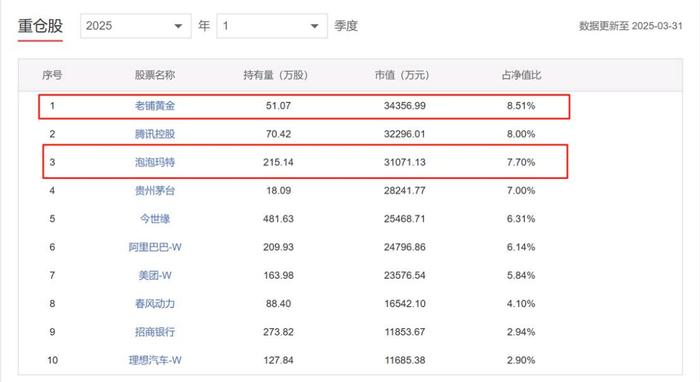Screen dimensions: 700x382
Task: Open the 春风动力 stock link
Action: 155,303
